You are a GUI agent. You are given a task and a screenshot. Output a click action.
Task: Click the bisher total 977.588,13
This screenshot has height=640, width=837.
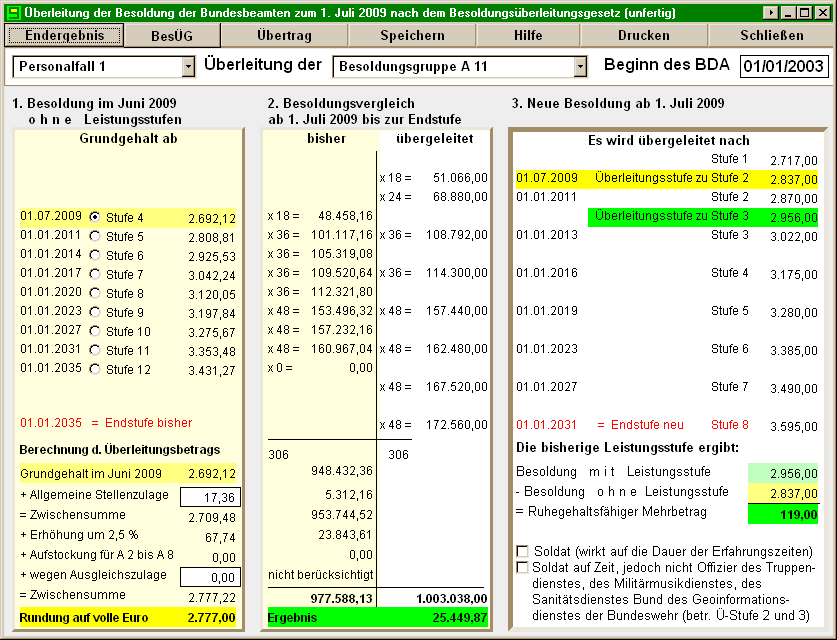(x=341, y=598)
